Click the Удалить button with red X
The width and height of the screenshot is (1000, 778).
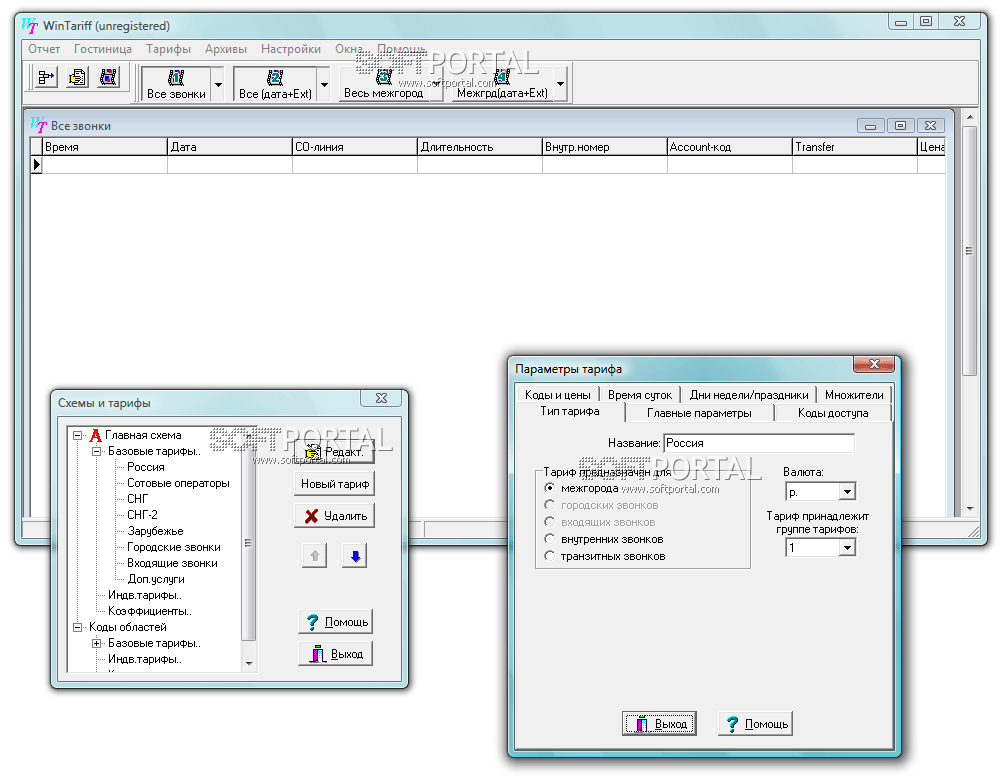pyautogui.click(x=335, y=516)
